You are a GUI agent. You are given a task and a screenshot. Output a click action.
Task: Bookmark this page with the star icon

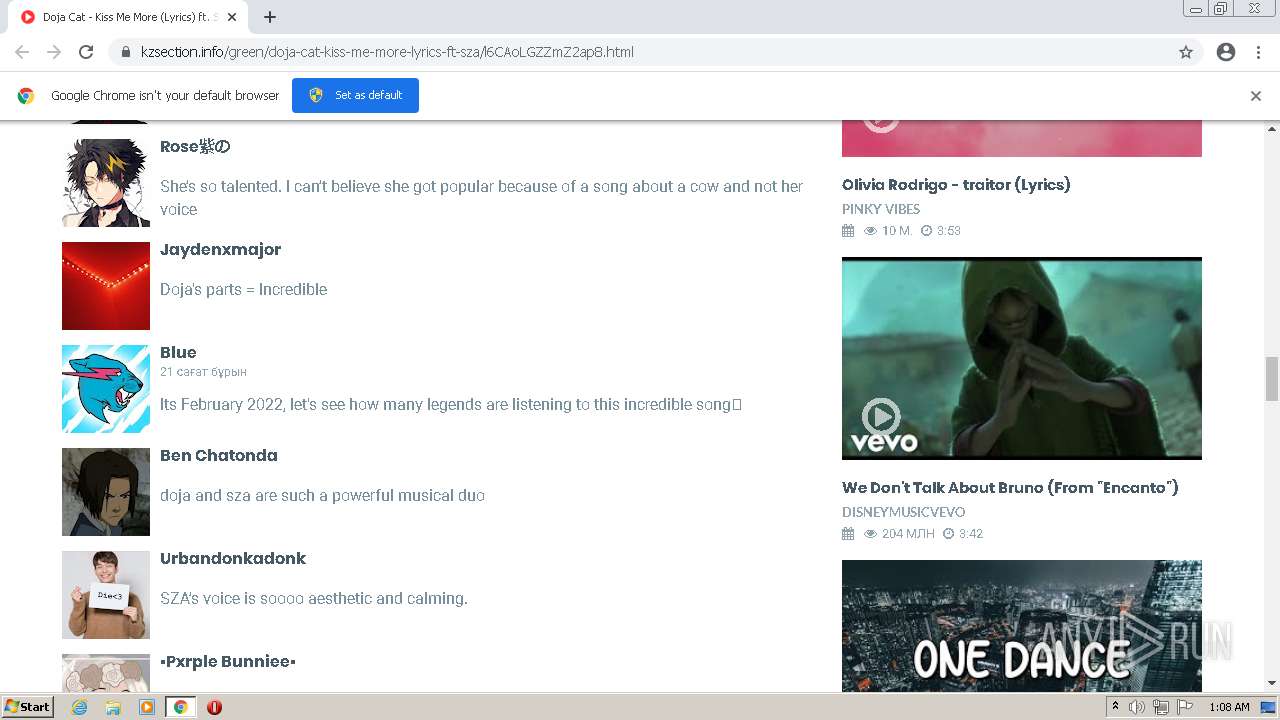pos(1186,52)
